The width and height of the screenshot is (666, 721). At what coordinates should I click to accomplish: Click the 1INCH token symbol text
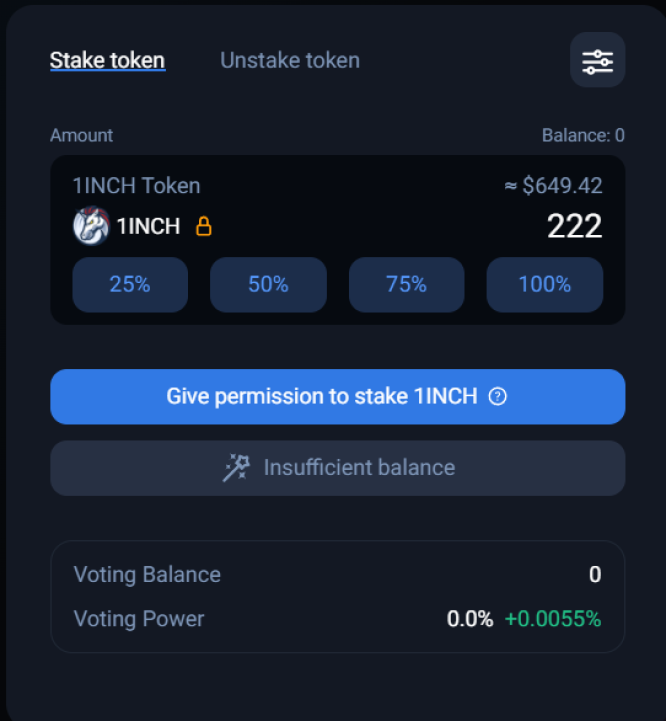[148, 226]
